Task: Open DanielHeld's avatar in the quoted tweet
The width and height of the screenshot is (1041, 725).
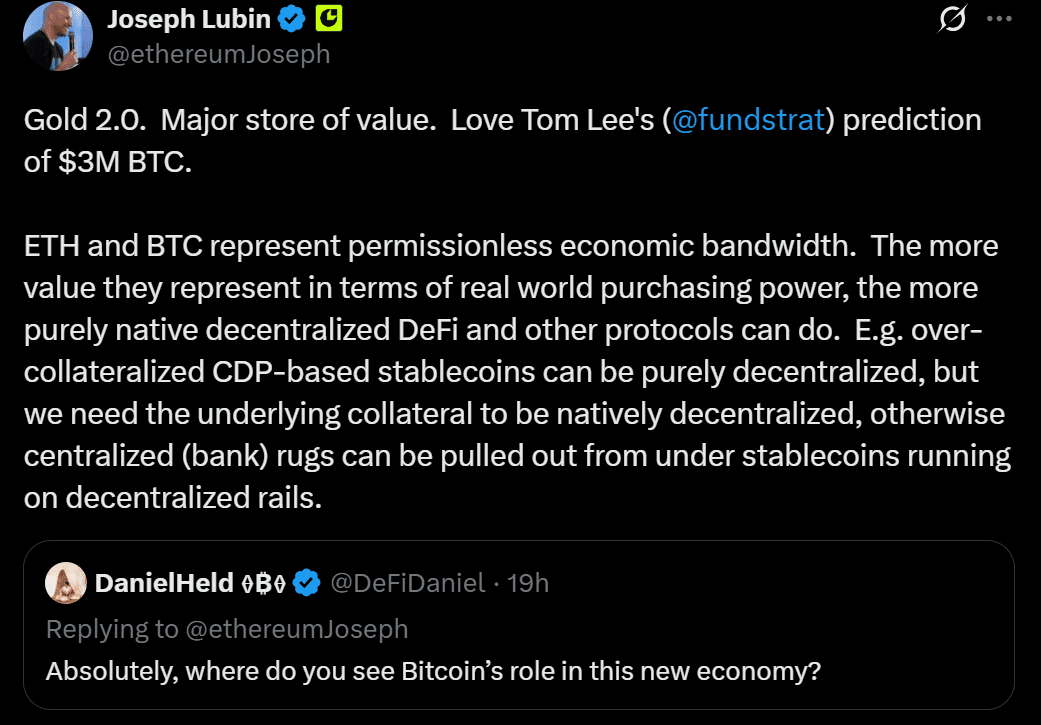Action: click(65, 582)
